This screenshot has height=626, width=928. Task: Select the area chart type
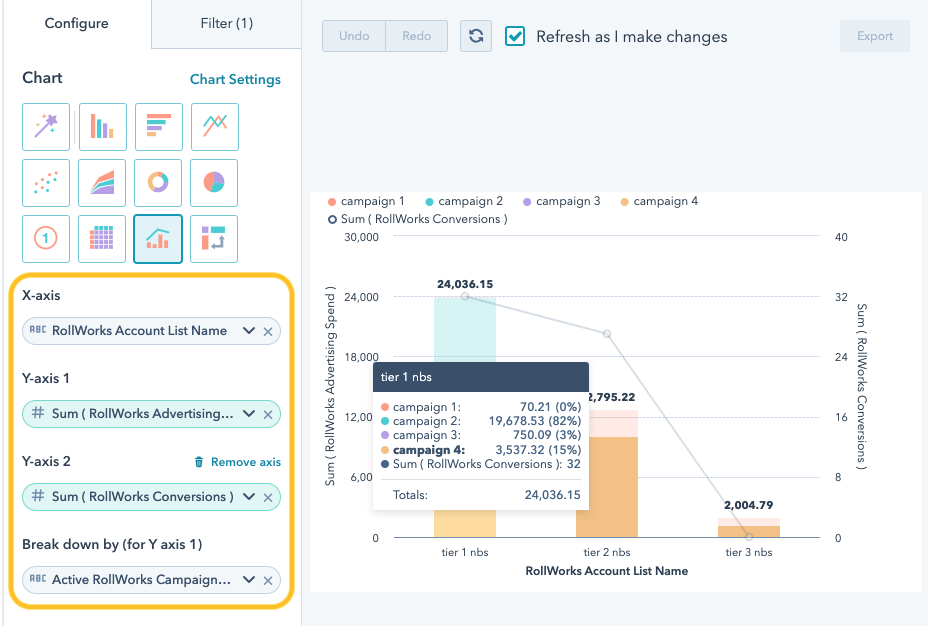[x=102, y=183]
